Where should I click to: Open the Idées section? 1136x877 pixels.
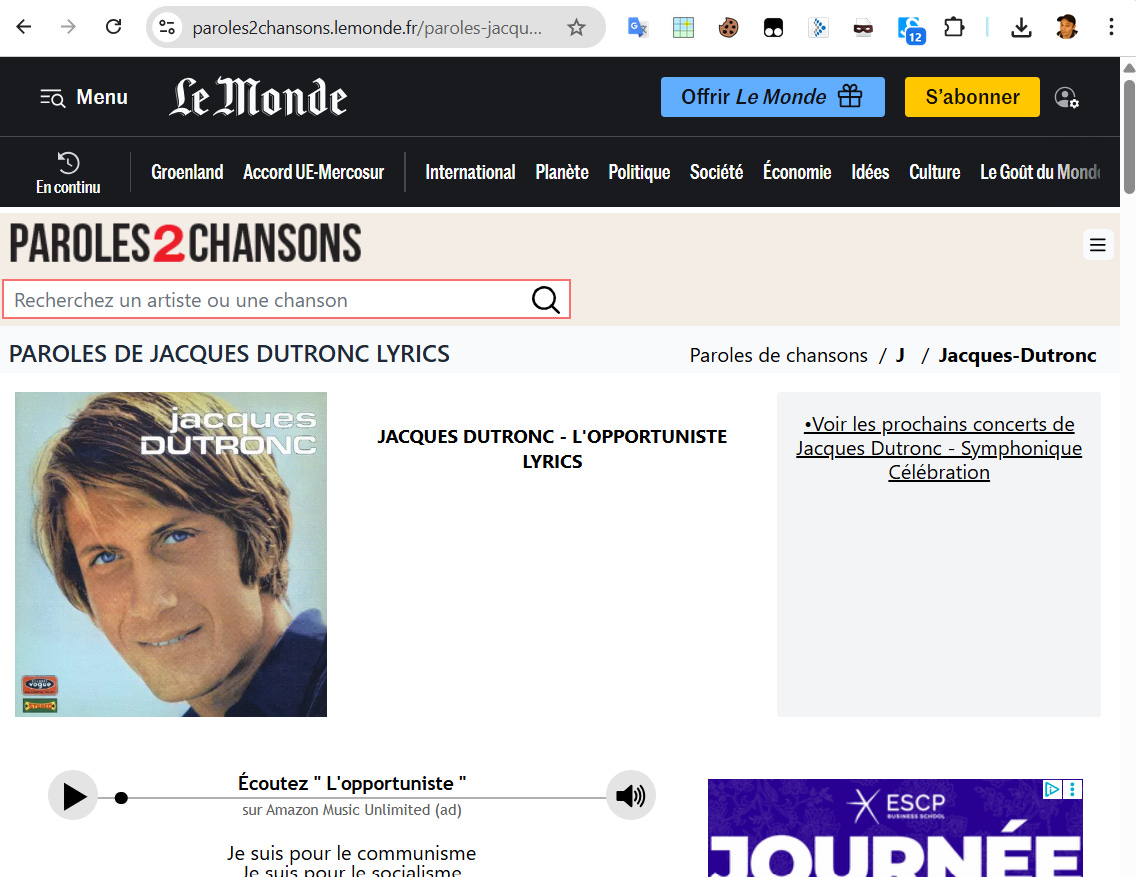click(x=870, y=172)
